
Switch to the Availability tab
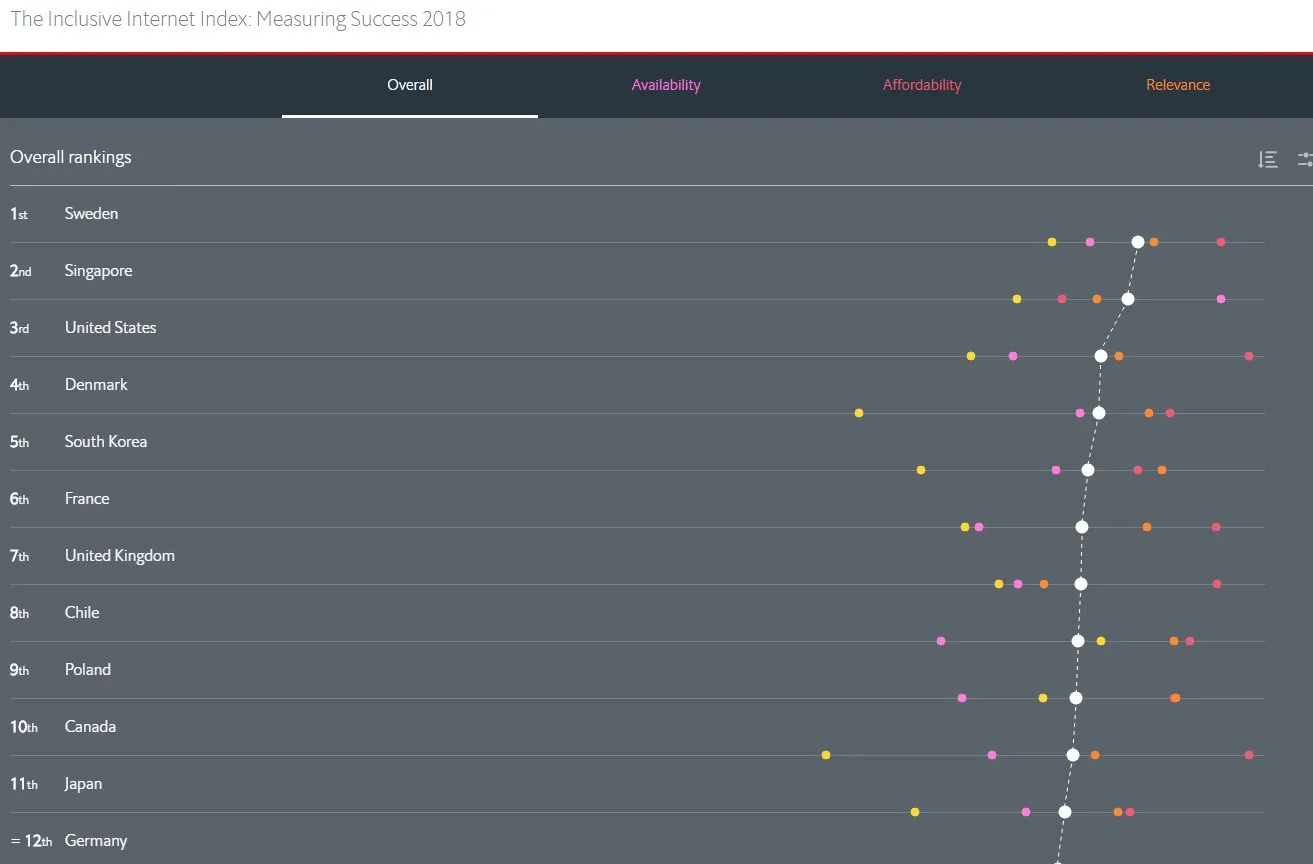(666, 85)
